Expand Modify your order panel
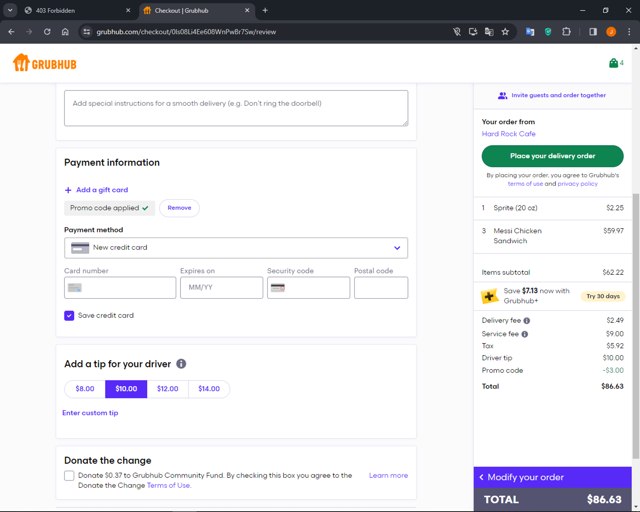640x512 pixels. (552, 477)
